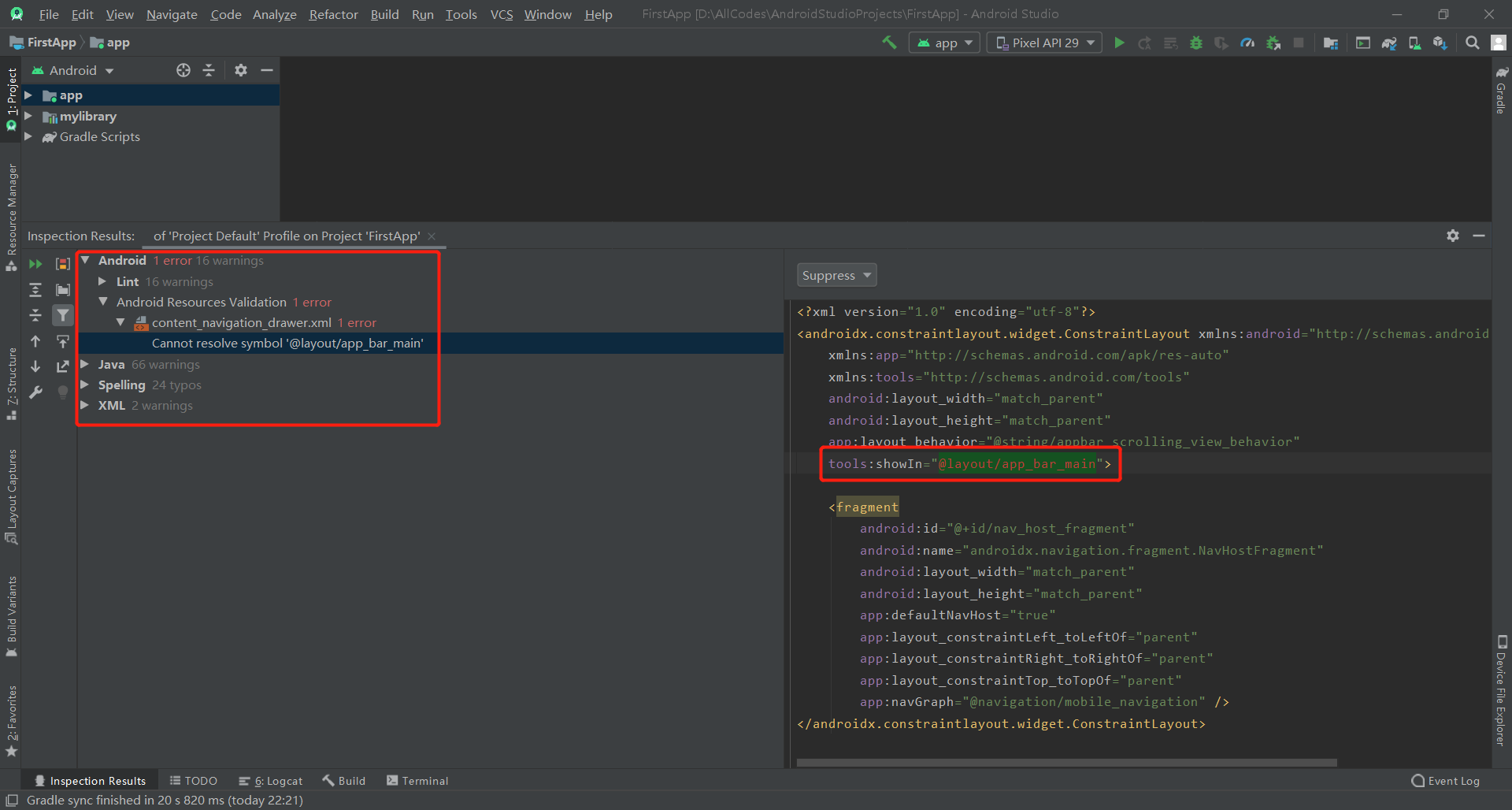The image size is (1512, 810).
Task: Open the Profile app gauge icon
Action: tap(1247, 43)
